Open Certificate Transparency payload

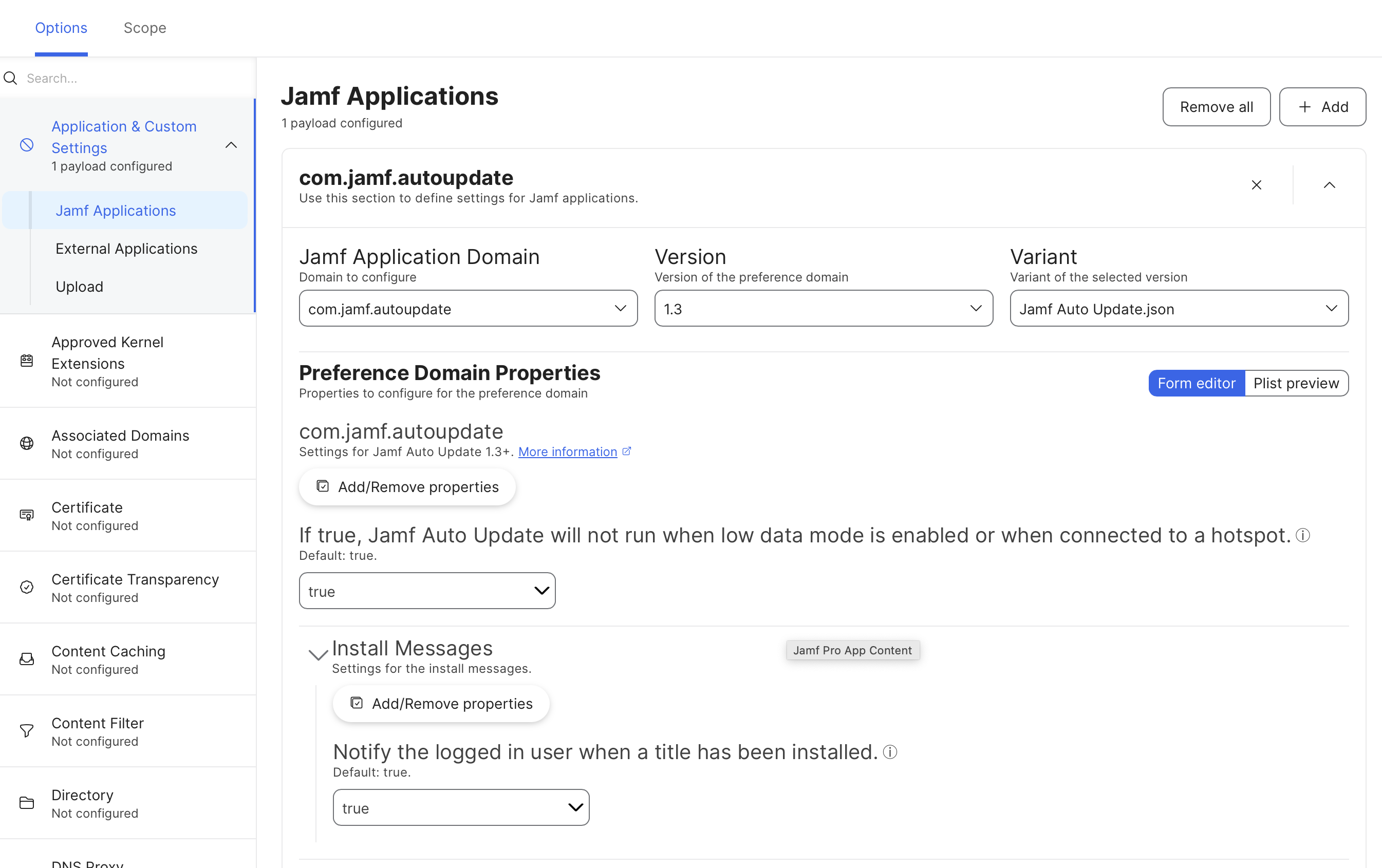coord(127,587)
